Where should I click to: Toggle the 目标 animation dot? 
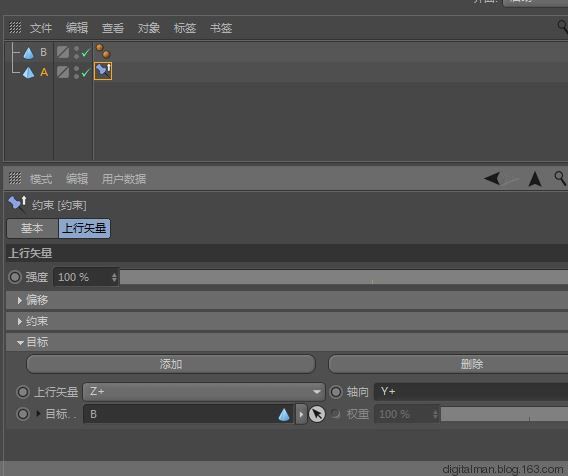coord(23,414)
